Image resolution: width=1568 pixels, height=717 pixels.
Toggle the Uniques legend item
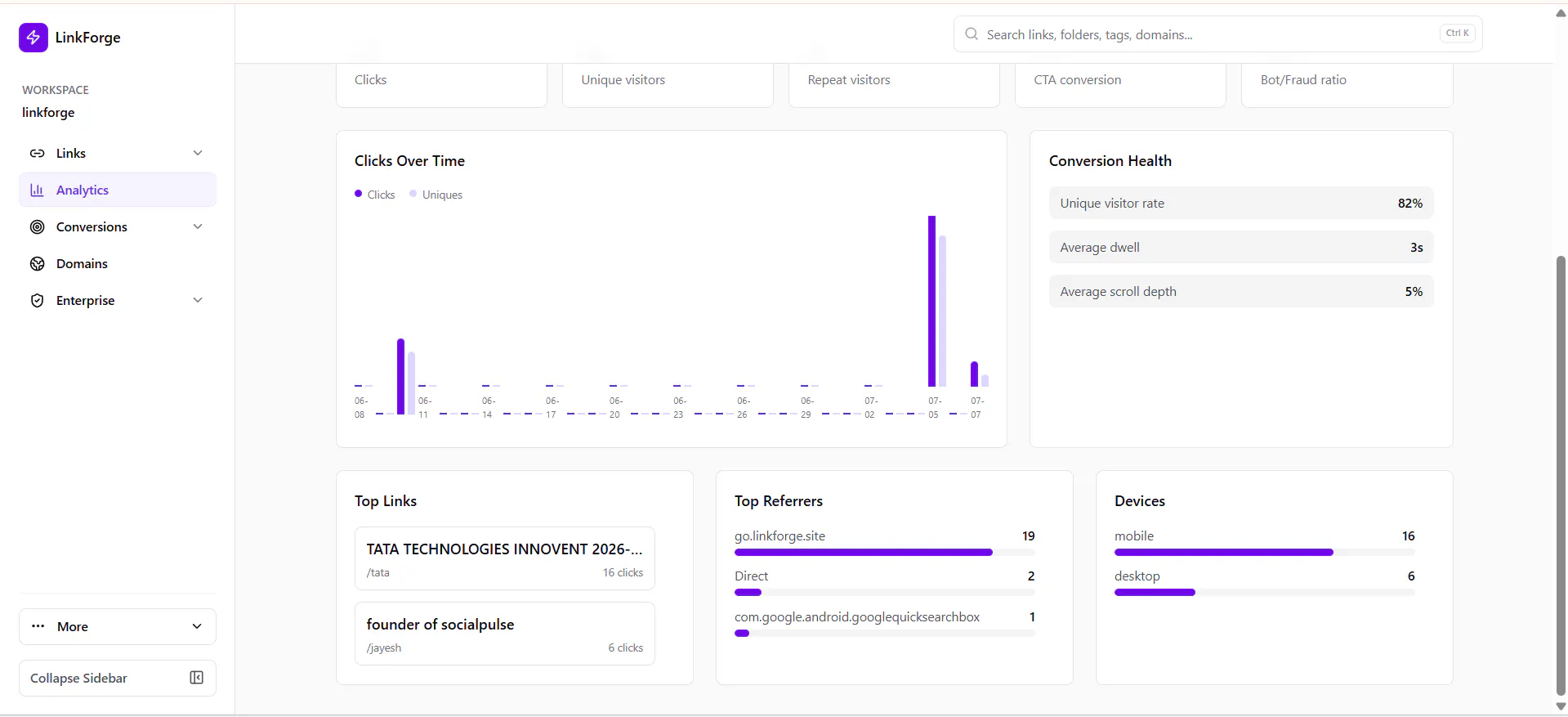436,195
